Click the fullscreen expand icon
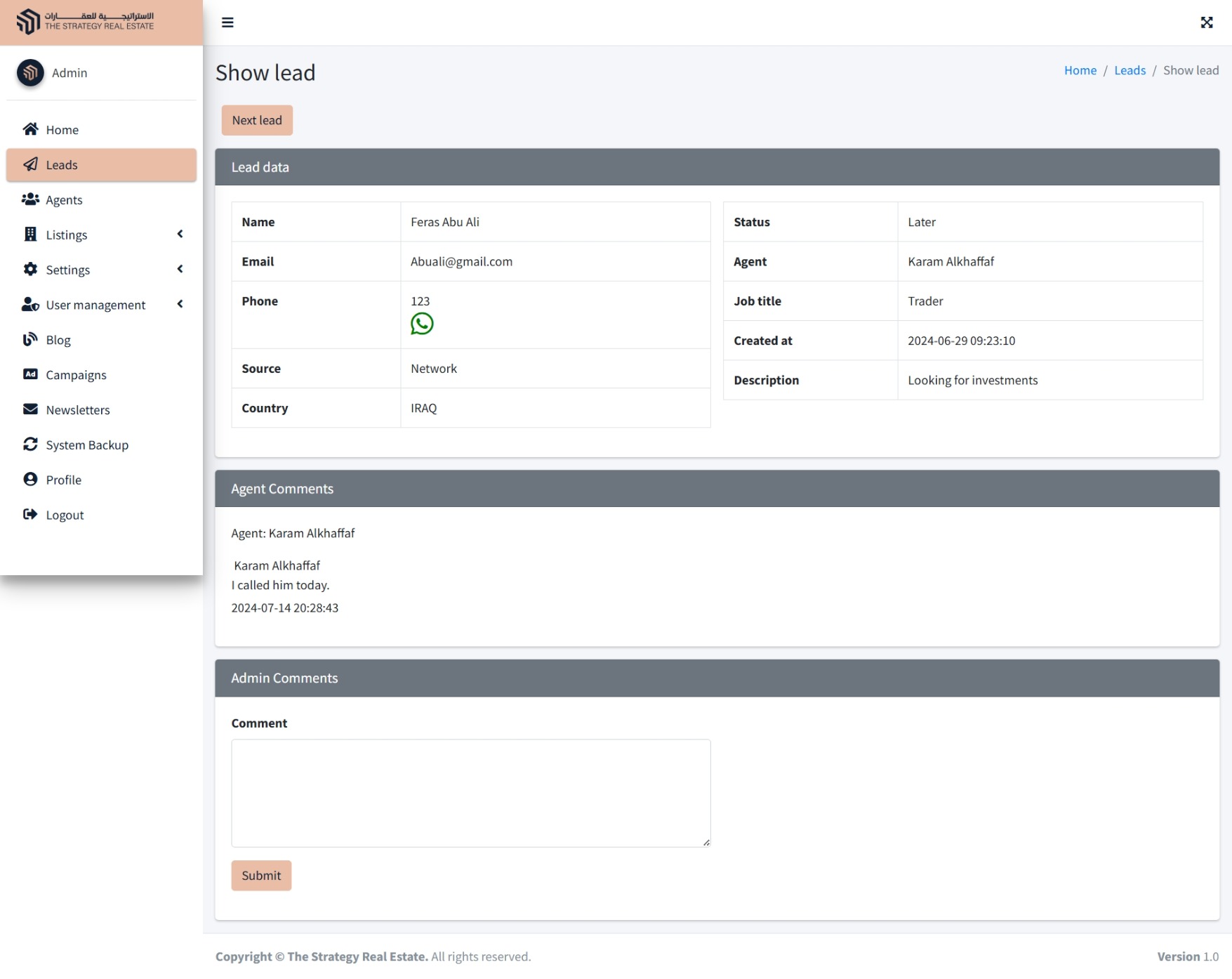1232x979 pixels. click(x=1206, y=22)
